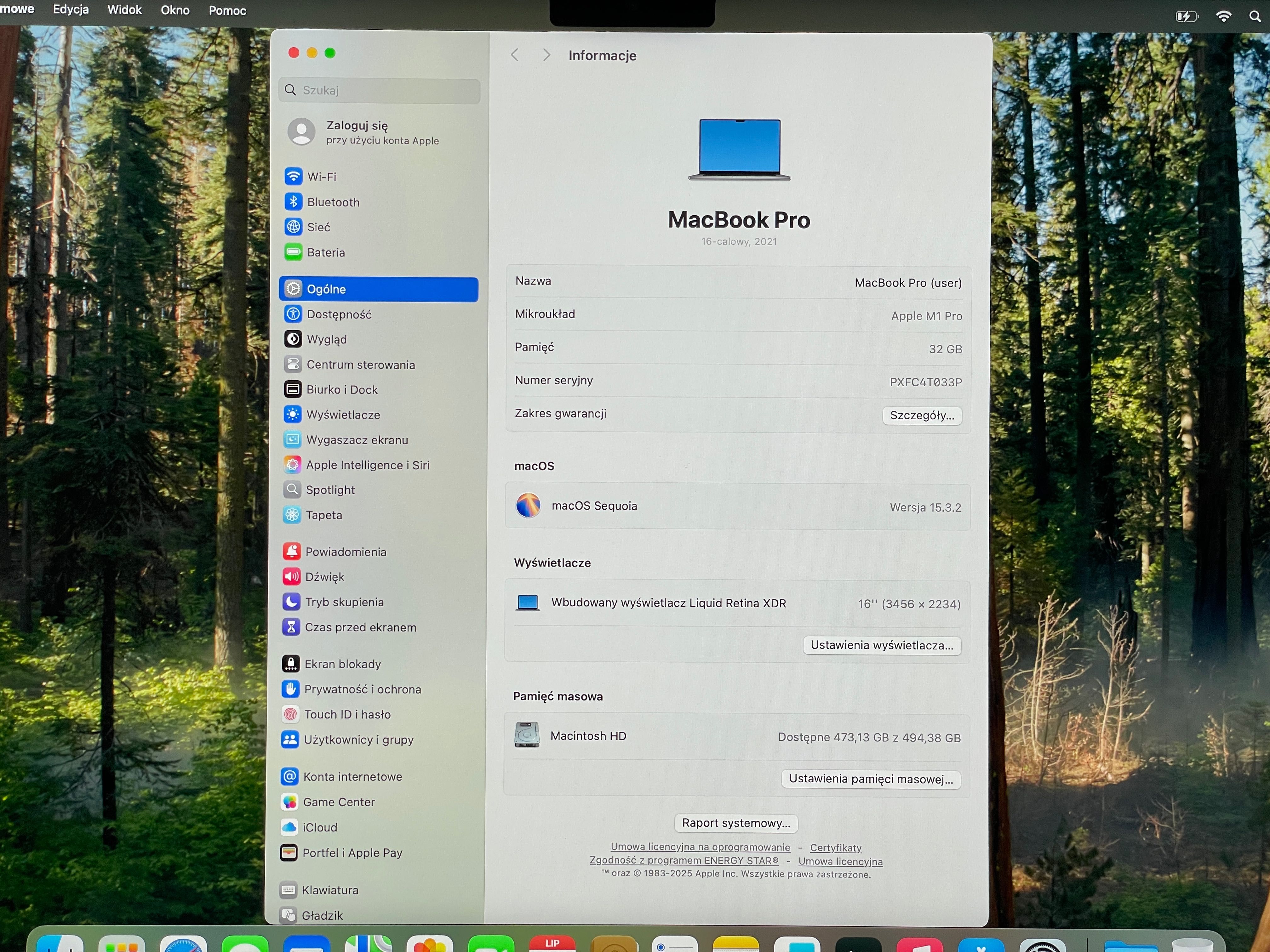The width and height of the screenshot is (1270, 952).
Task: Open the Edycja menu
Action: tap(71, 10)
